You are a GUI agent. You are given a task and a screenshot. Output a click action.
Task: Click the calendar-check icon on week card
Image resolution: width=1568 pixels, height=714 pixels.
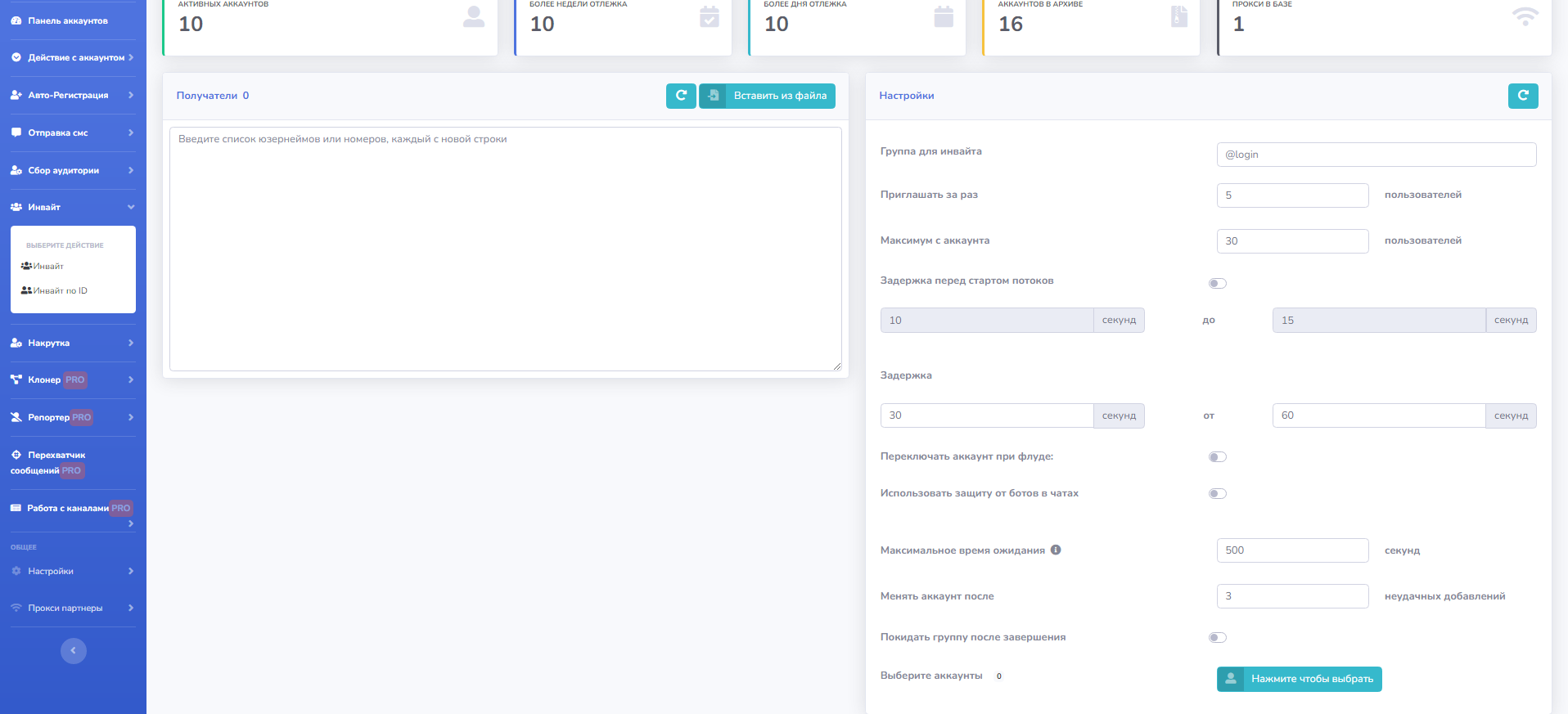pyautogui.click(x=710, y=16)
